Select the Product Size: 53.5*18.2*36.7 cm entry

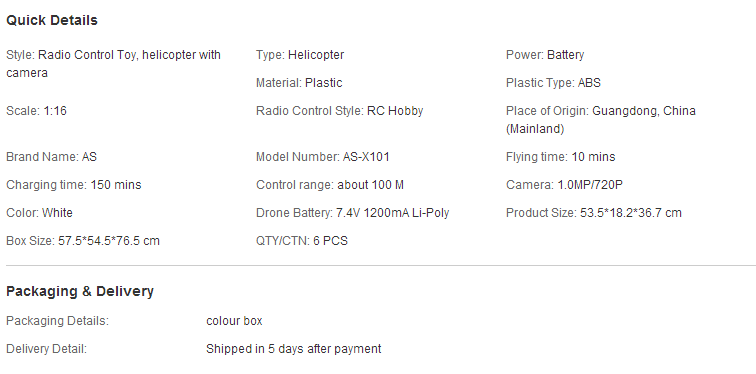pyautogui.click(x=594, y=213)
